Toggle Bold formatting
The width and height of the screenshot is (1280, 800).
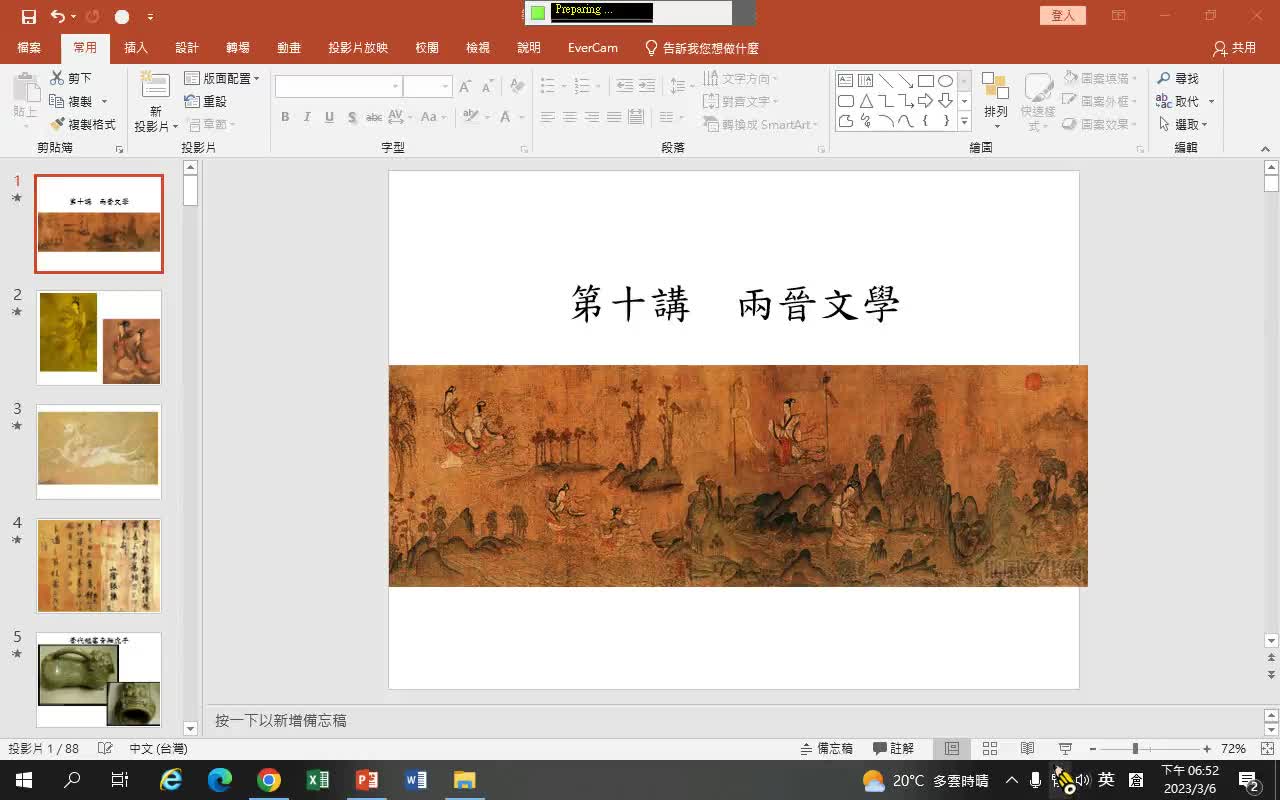tap(285, 117)
